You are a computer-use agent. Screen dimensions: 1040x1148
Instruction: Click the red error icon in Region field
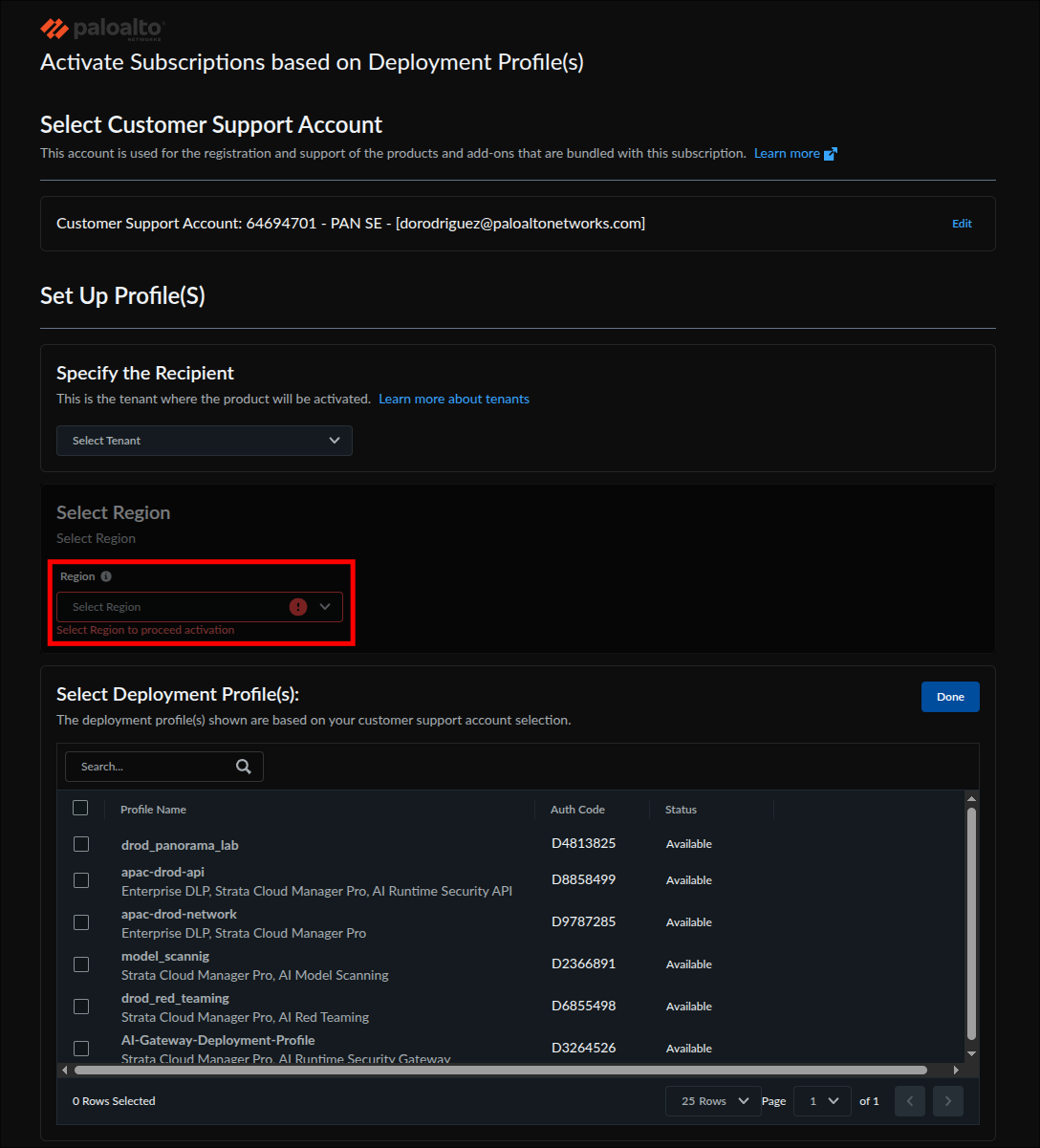pos(298,607)
